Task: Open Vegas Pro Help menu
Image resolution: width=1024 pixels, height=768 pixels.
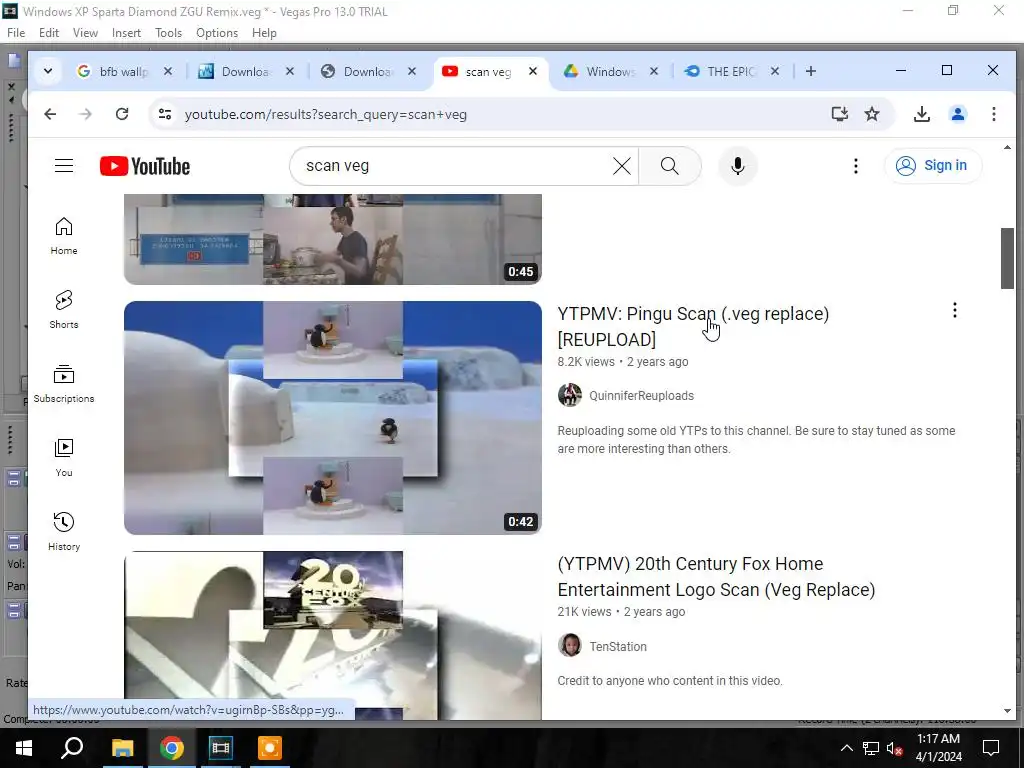Action: pos(264,33)
